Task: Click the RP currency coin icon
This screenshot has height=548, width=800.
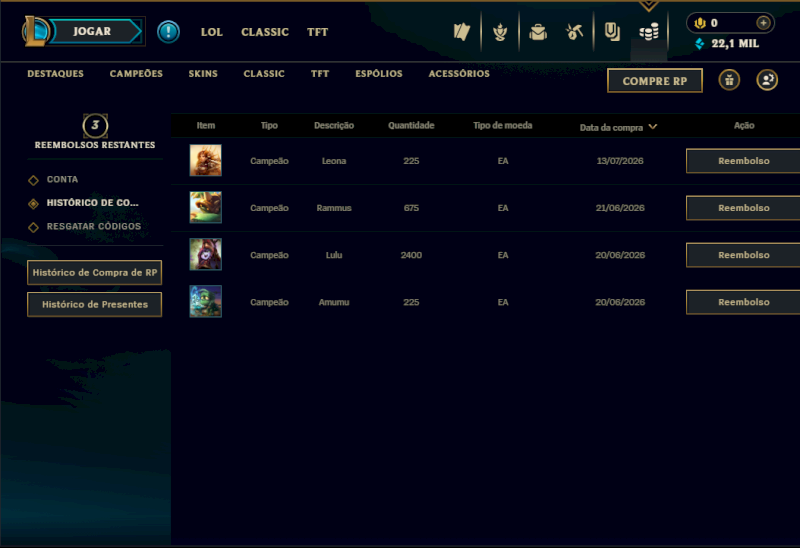Action: pos(699,23)
